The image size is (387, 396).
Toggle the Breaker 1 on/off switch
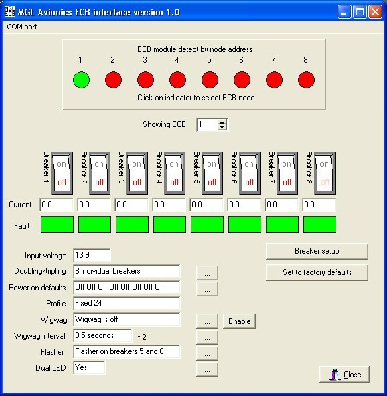(62, 173)
